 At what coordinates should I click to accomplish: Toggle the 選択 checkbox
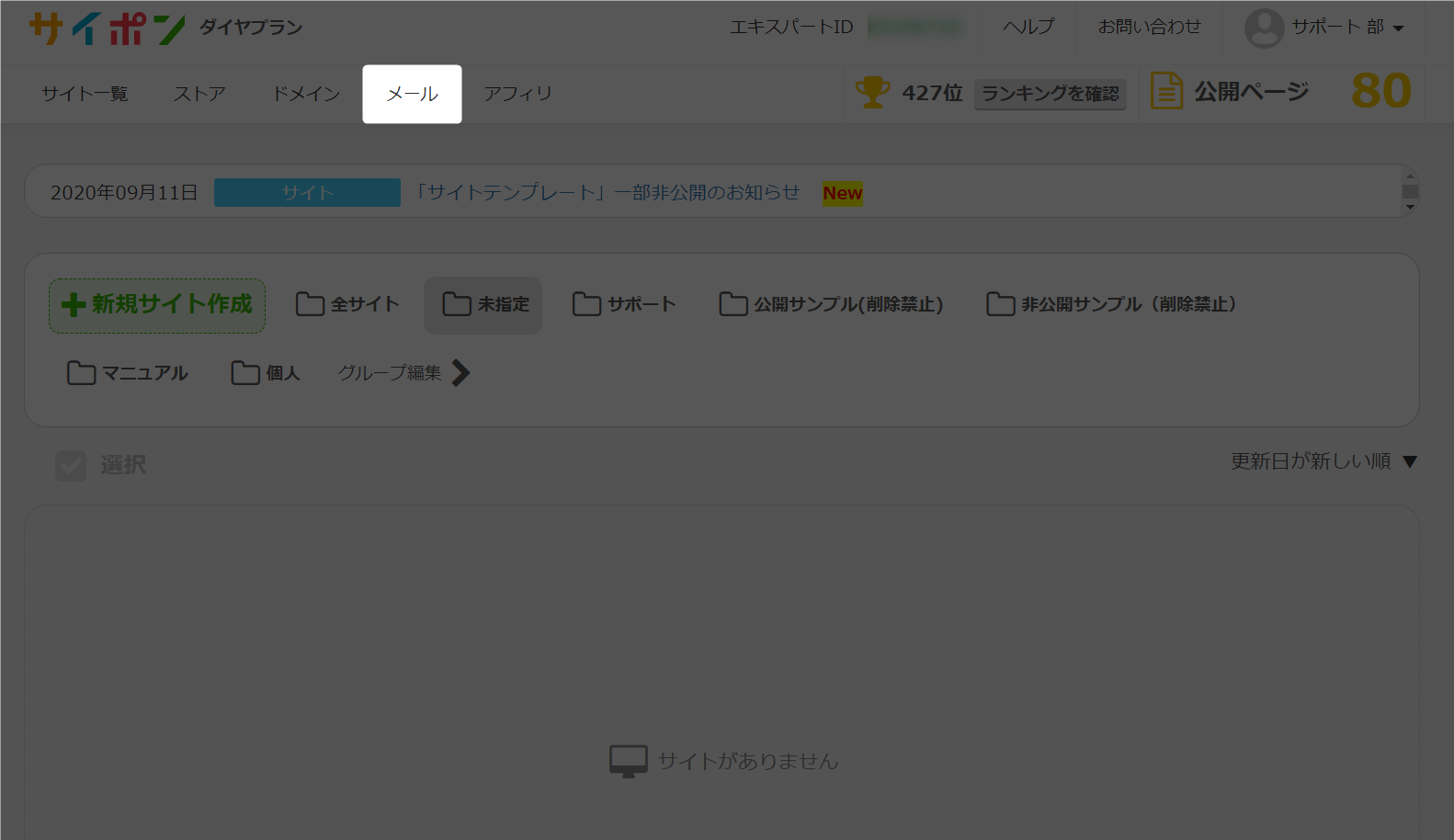click(x=71, y=466)
